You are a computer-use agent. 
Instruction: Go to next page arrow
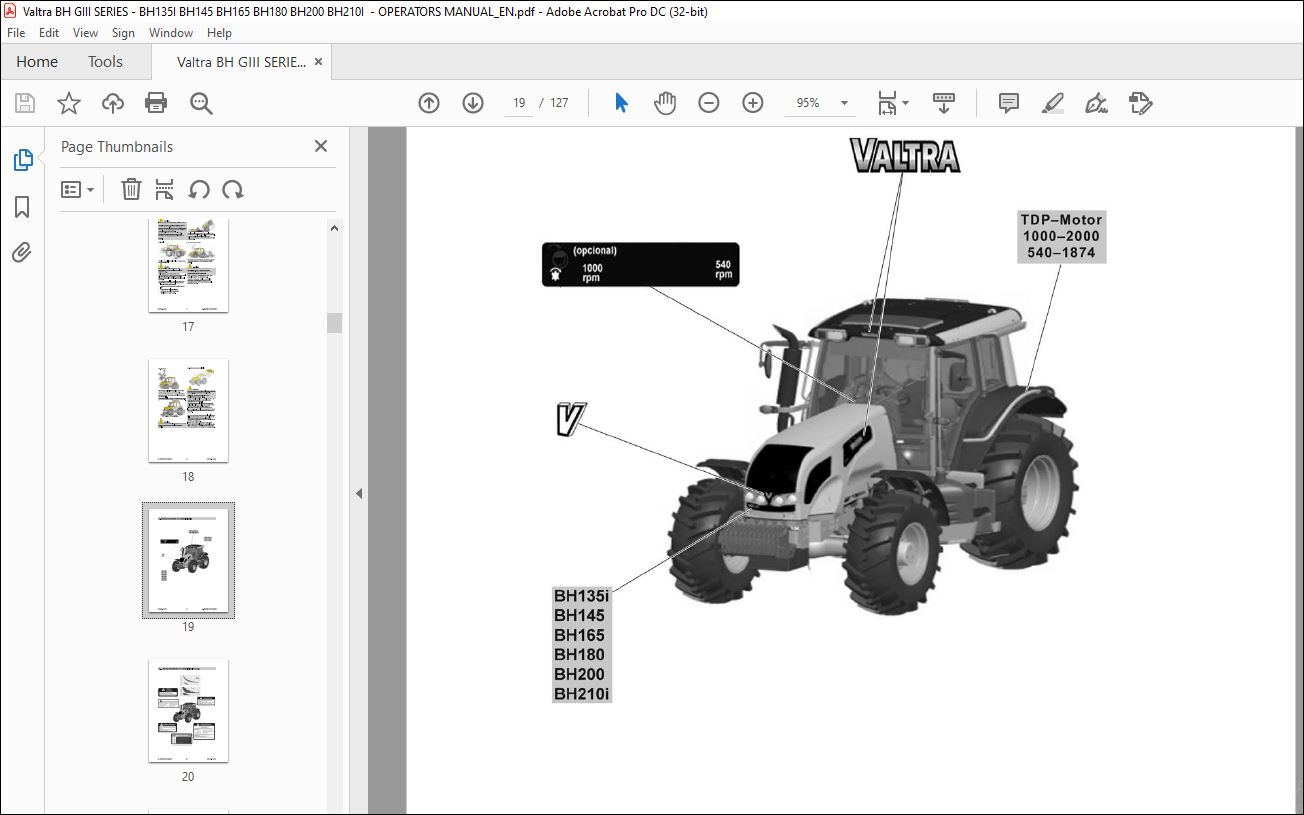[x=473, y=103]
